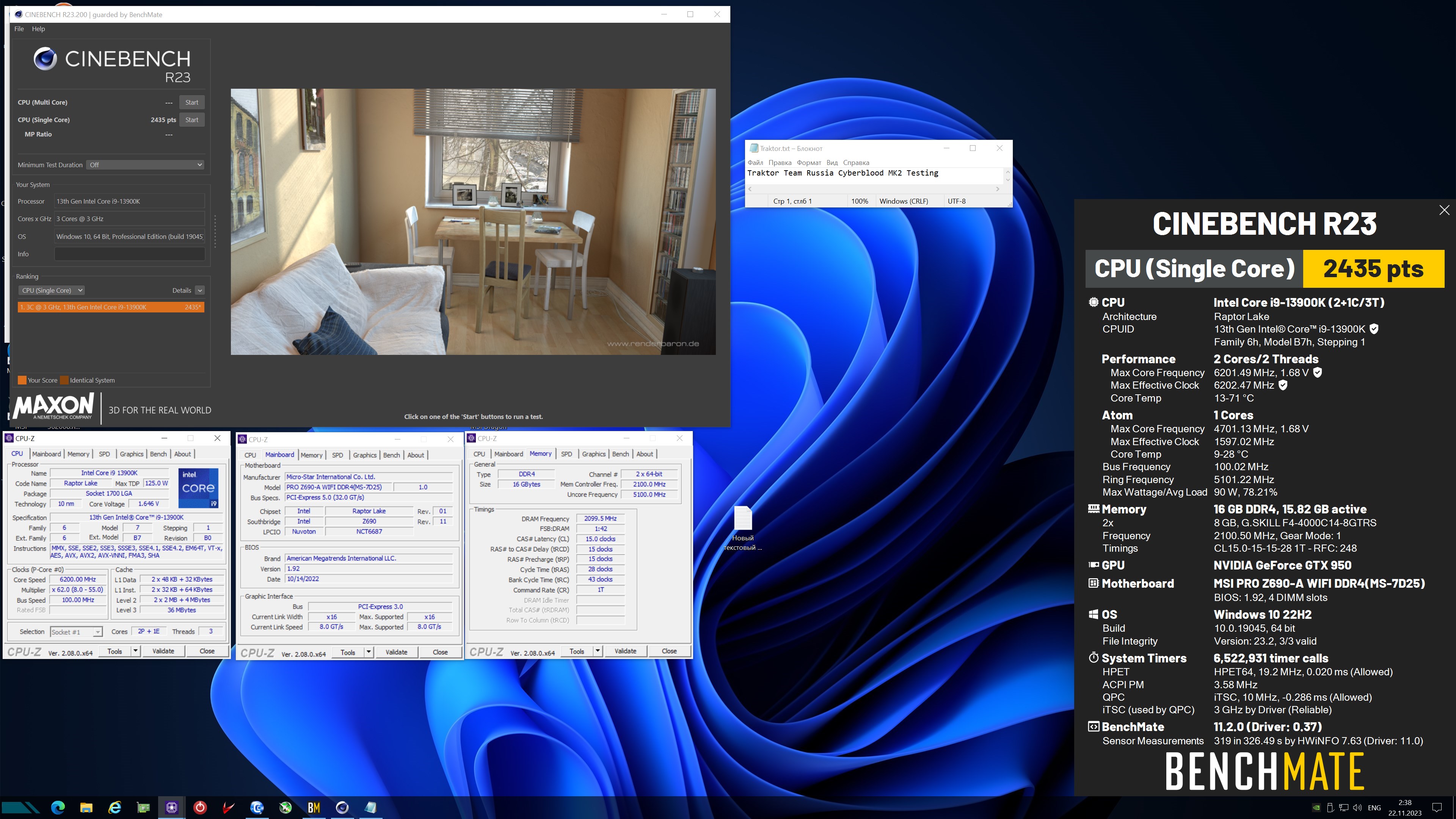Viewport: 1456px width, 819px height.
Task: Click Validate in CPU-Z Memory window
Action: tap(625, 651)
